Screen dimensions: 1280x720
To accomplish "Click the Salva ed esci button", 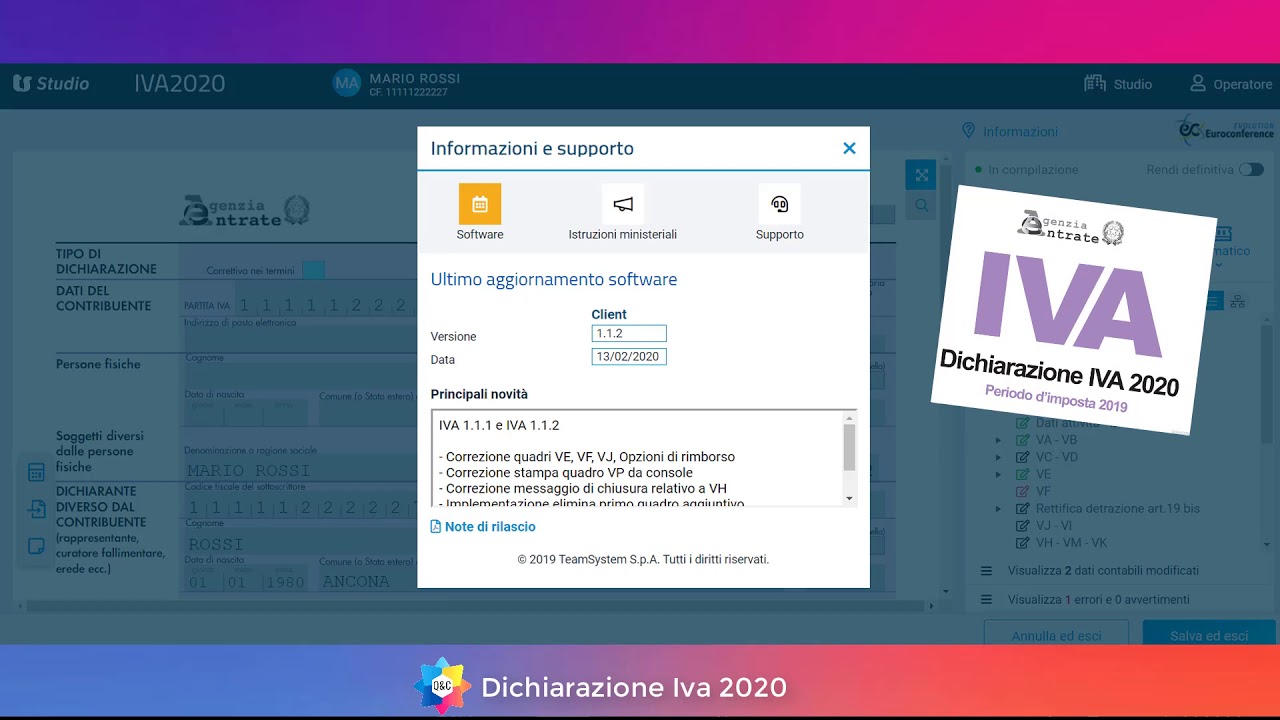I will (1209, 634).
